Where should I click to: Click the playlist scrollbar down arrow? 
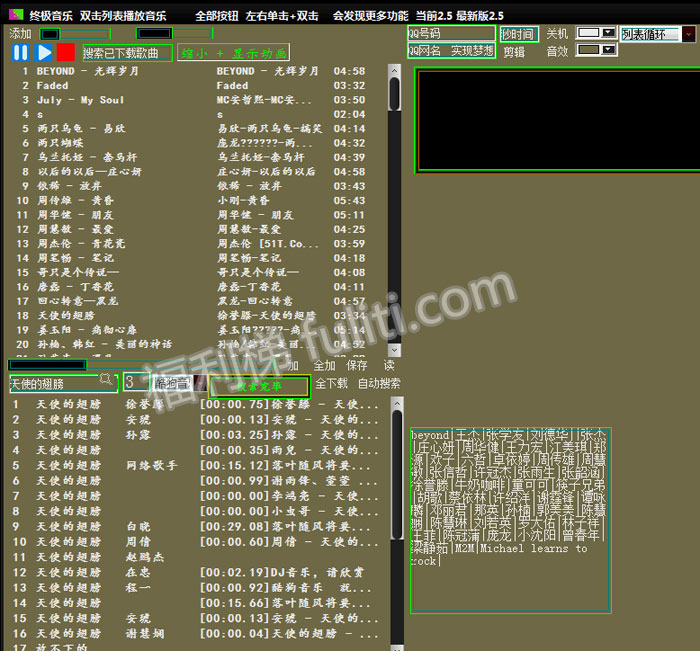(394, 350)
